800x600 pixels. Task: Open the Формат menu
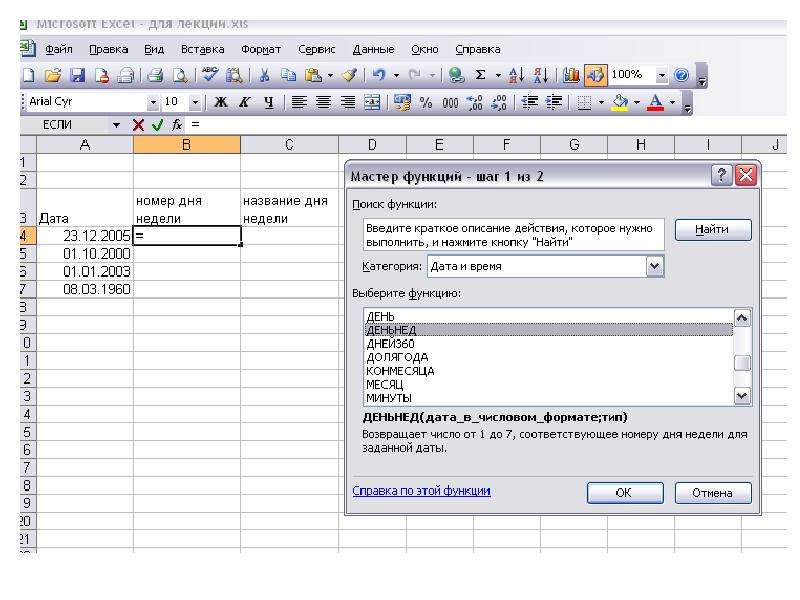(261, 49)
